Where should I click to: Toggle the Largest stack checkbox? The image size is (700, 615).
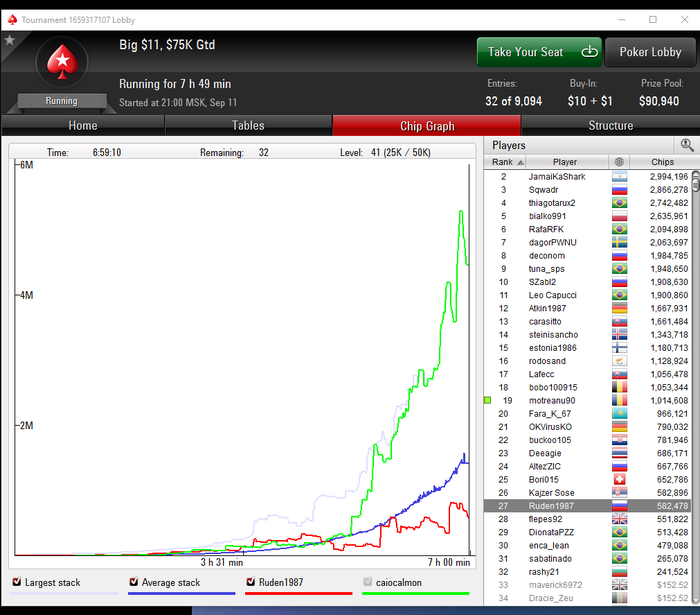coord(17,582)
